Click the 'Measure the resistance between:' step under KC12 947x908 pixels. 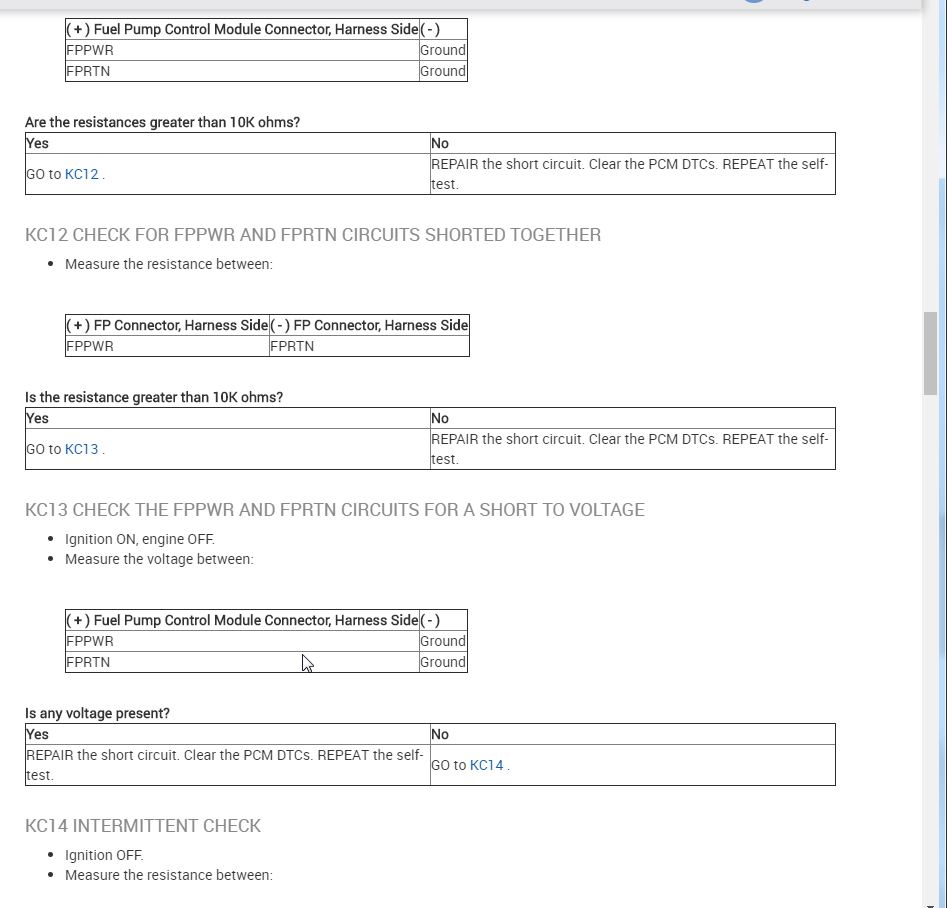pos(169,264)
